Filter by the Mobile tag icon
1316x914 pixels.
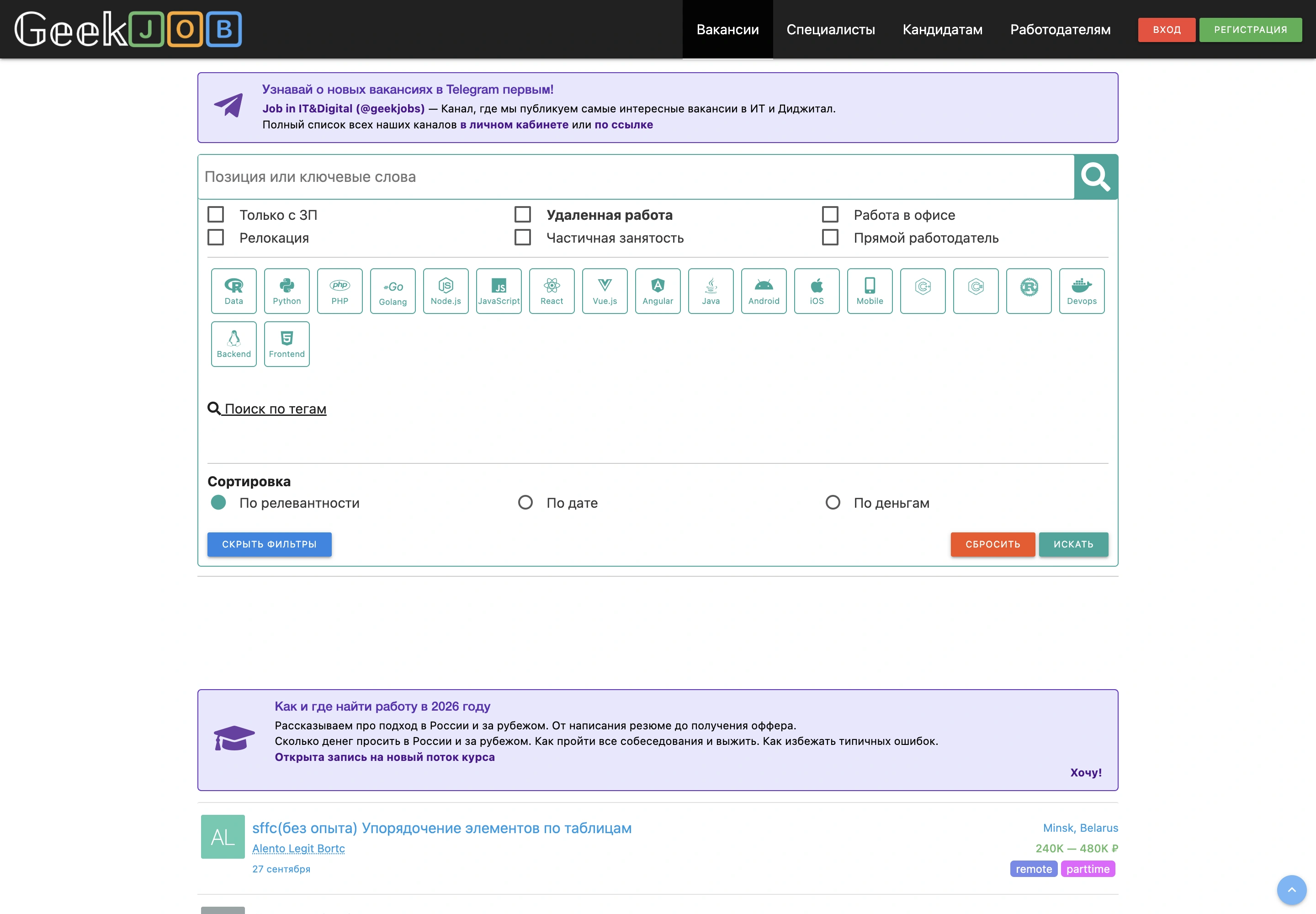[x=870, y=291]
